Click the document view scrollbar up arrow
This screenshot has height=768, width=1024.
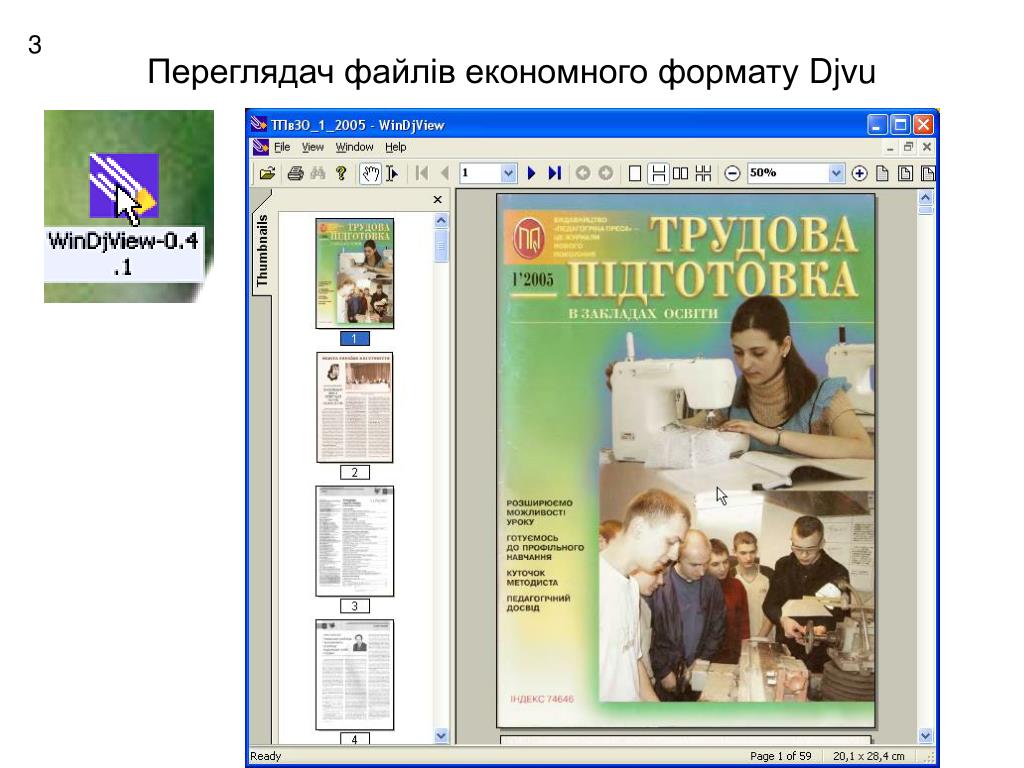tap(925, 197)
